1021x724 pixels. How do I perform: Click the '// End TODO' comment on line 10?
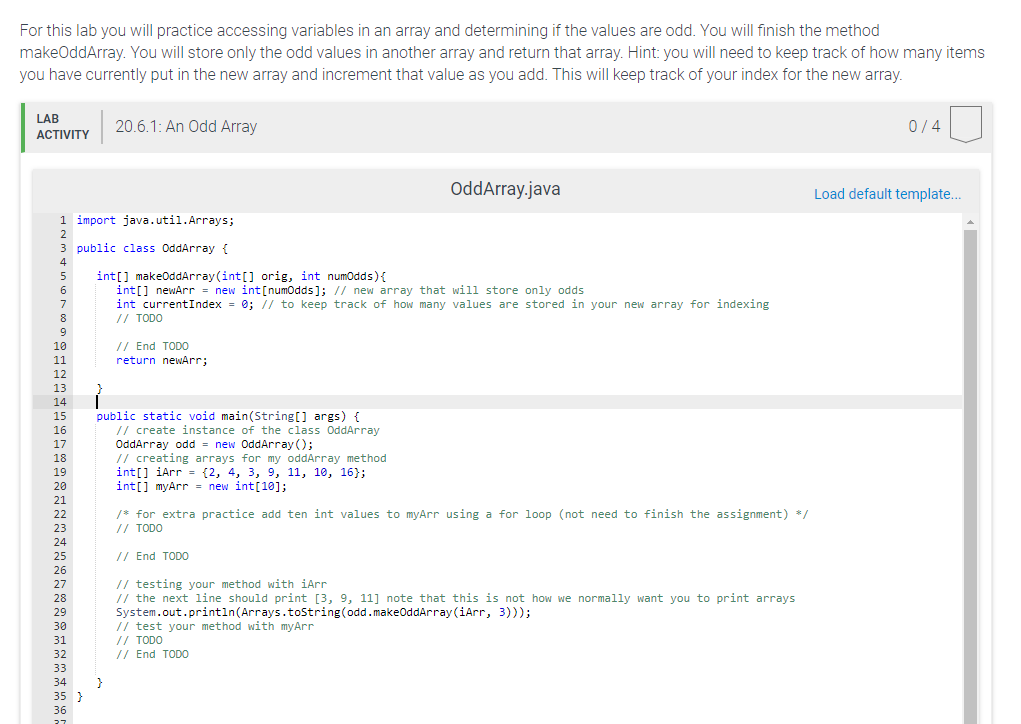coord(152,346)
